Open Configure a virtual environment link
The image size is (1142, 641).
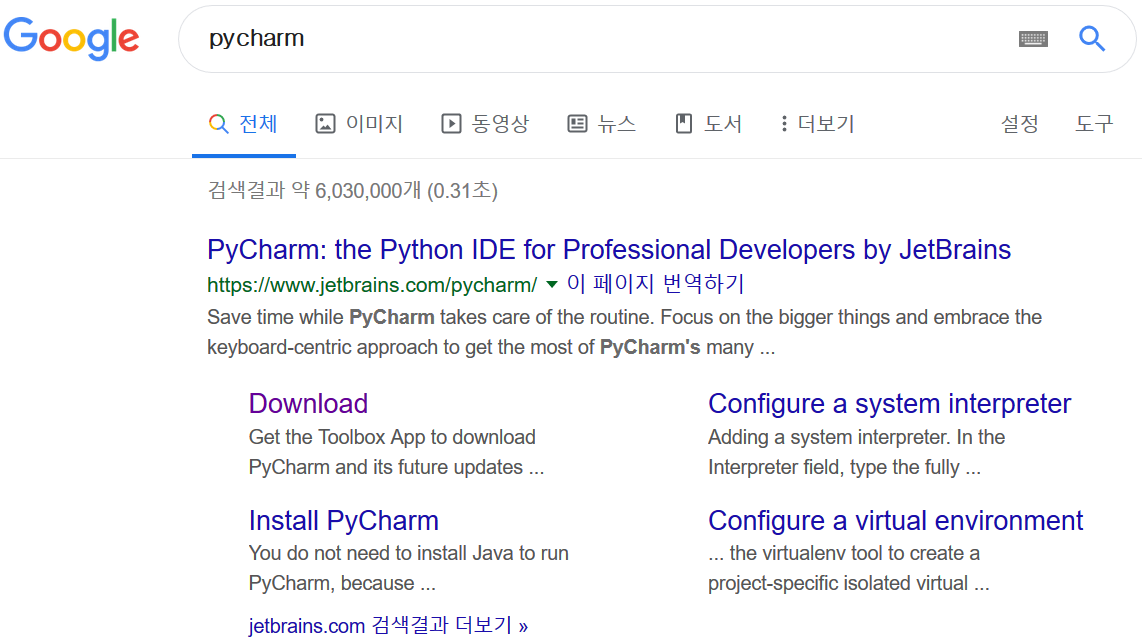tap(896, 521)
